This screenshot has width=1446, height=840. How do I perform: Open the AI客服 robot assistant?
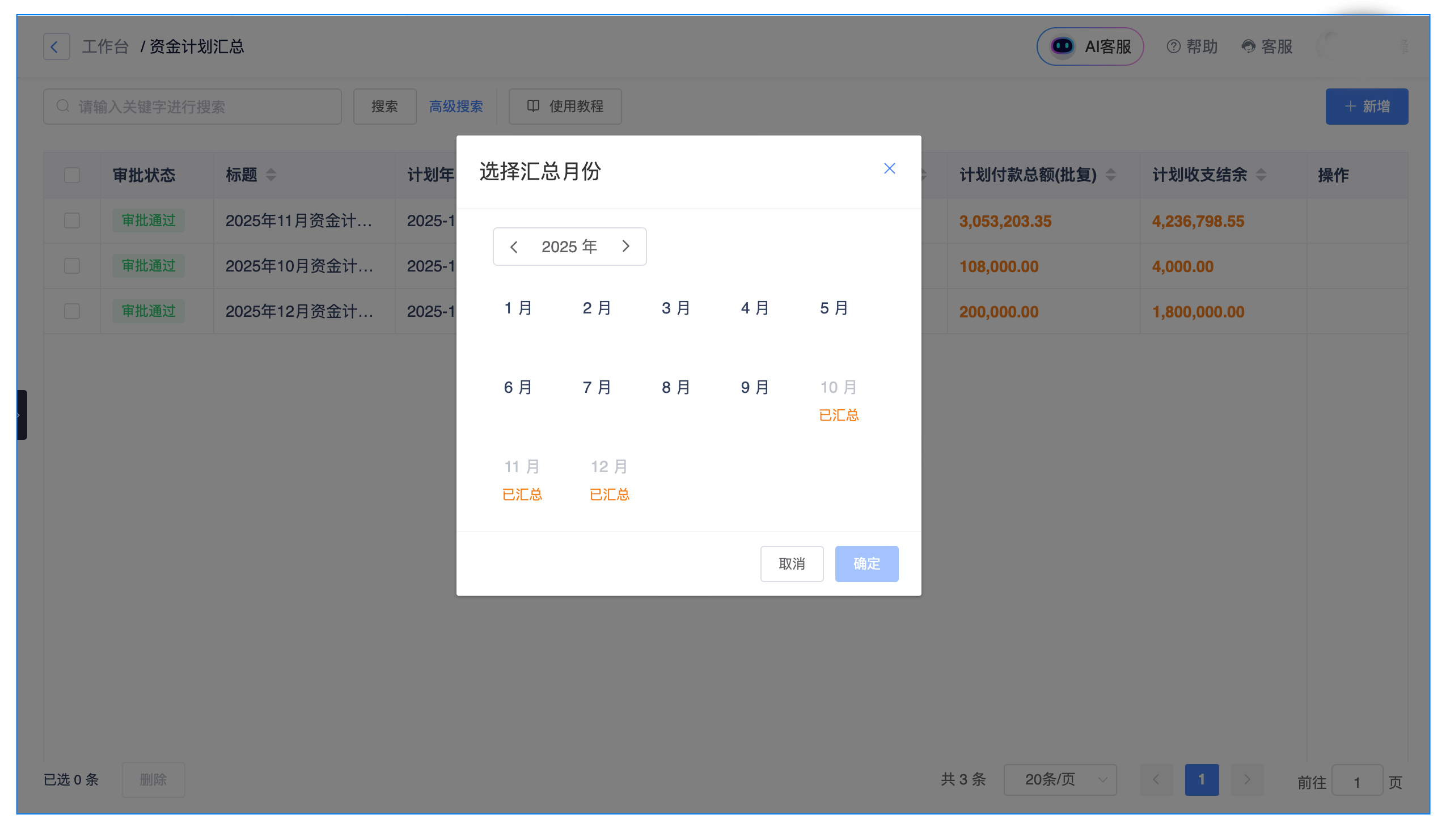(x=1089, y=46)
